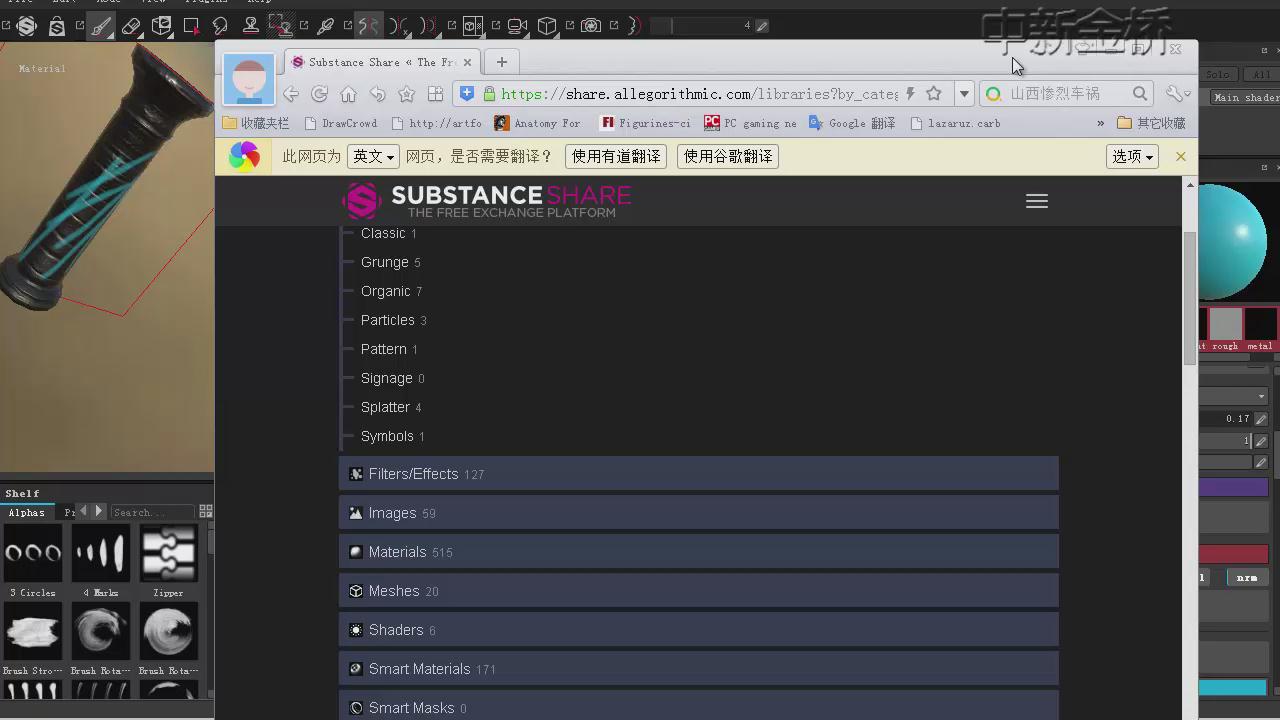Go to browser home page
This screenshot has width=1280, height=720.
click(x=348, y=94)
